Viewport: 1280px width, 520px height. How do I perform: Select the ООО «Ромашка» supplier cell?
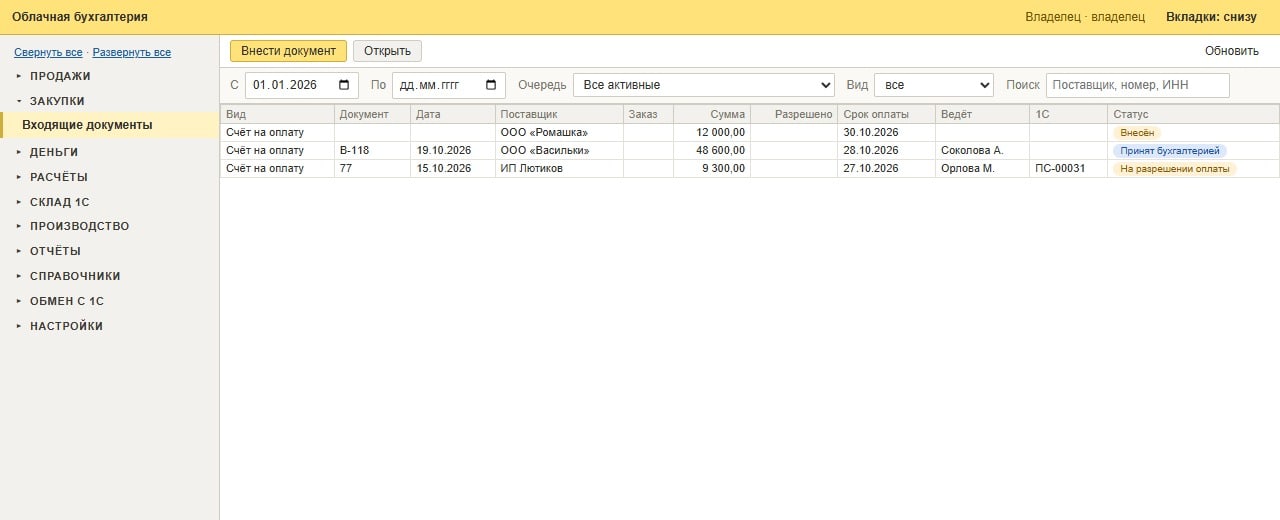[x=559, y=132]
